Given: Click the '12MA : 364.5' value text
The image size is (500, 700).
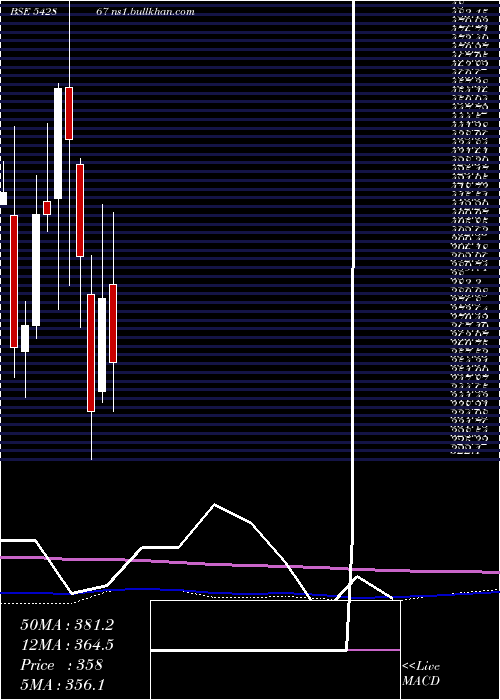Looking at the screenshot, I should [67, 645].
